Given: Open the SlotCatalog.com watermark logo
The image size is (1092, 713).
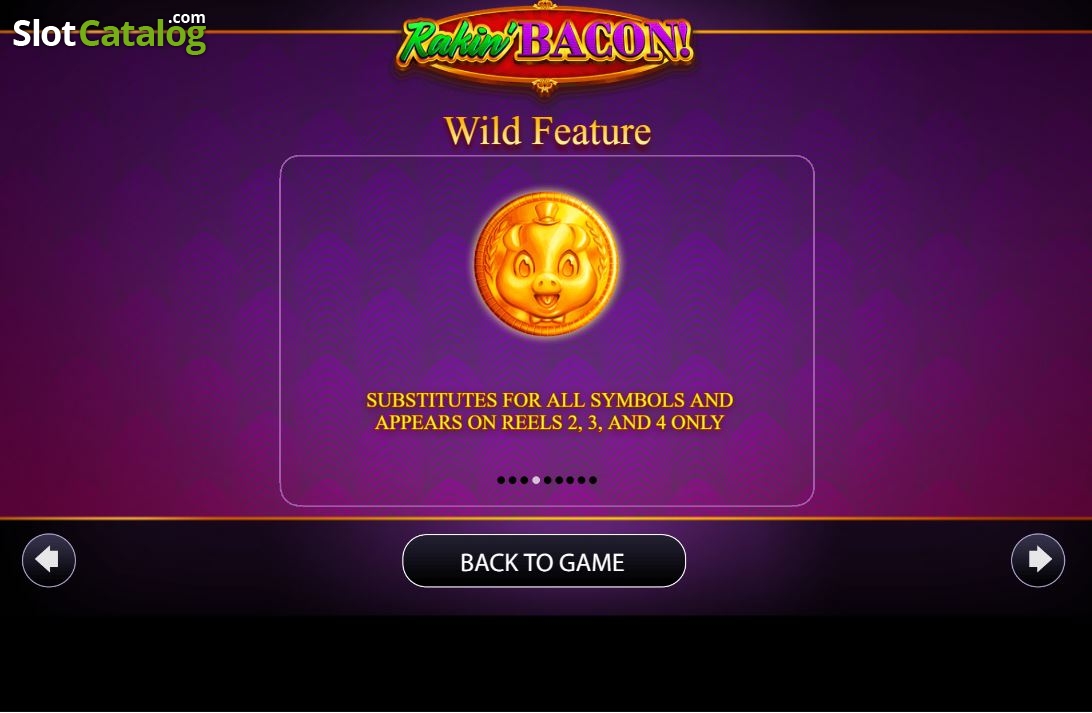Looking at the screenshot, I should coord(109,33).
